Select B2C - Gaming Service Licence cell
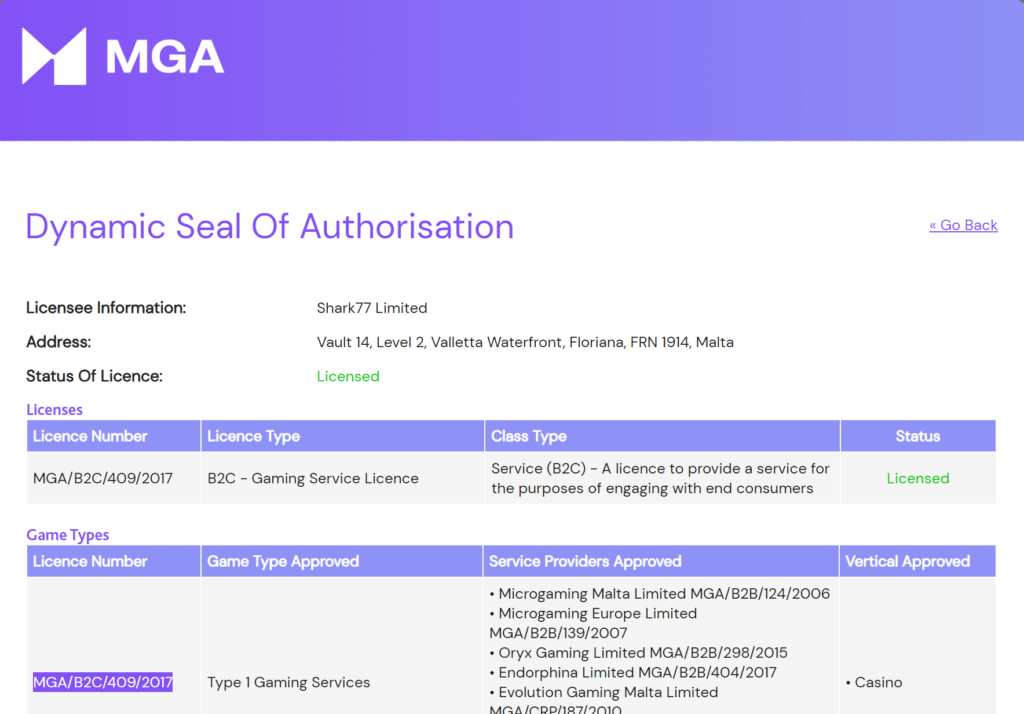Image resolution: width=1024 pixels, height=714 pixels. point(313,478)
